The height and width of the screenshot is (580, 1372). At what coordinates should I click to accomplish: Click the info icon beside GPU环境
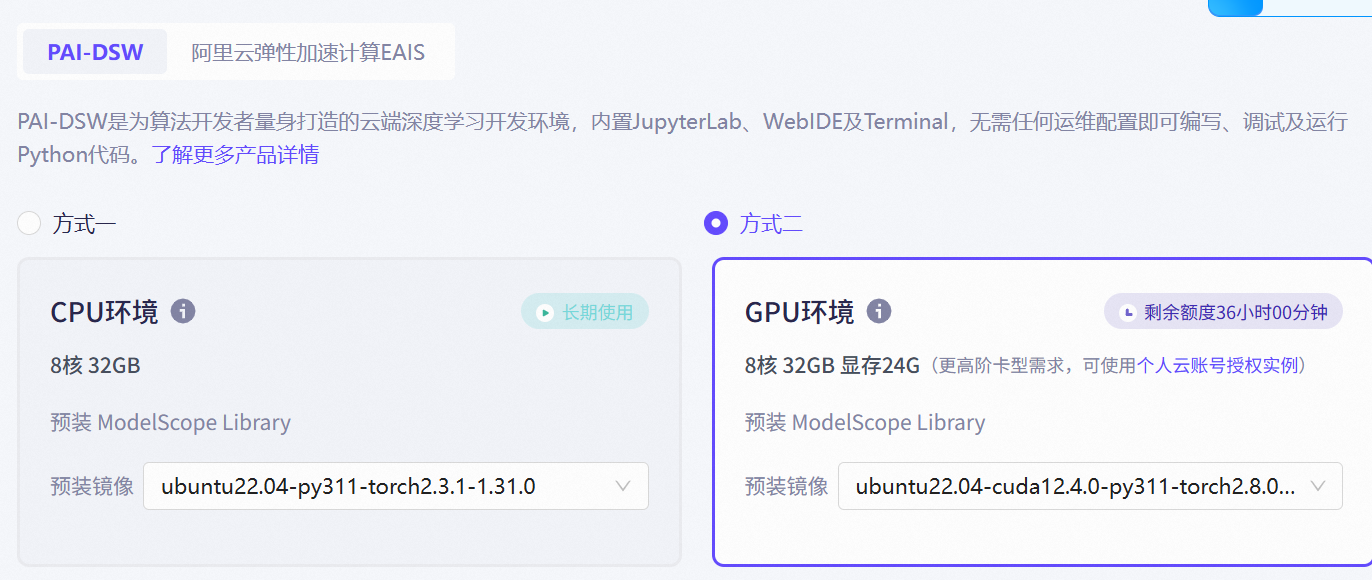point(879,311)
